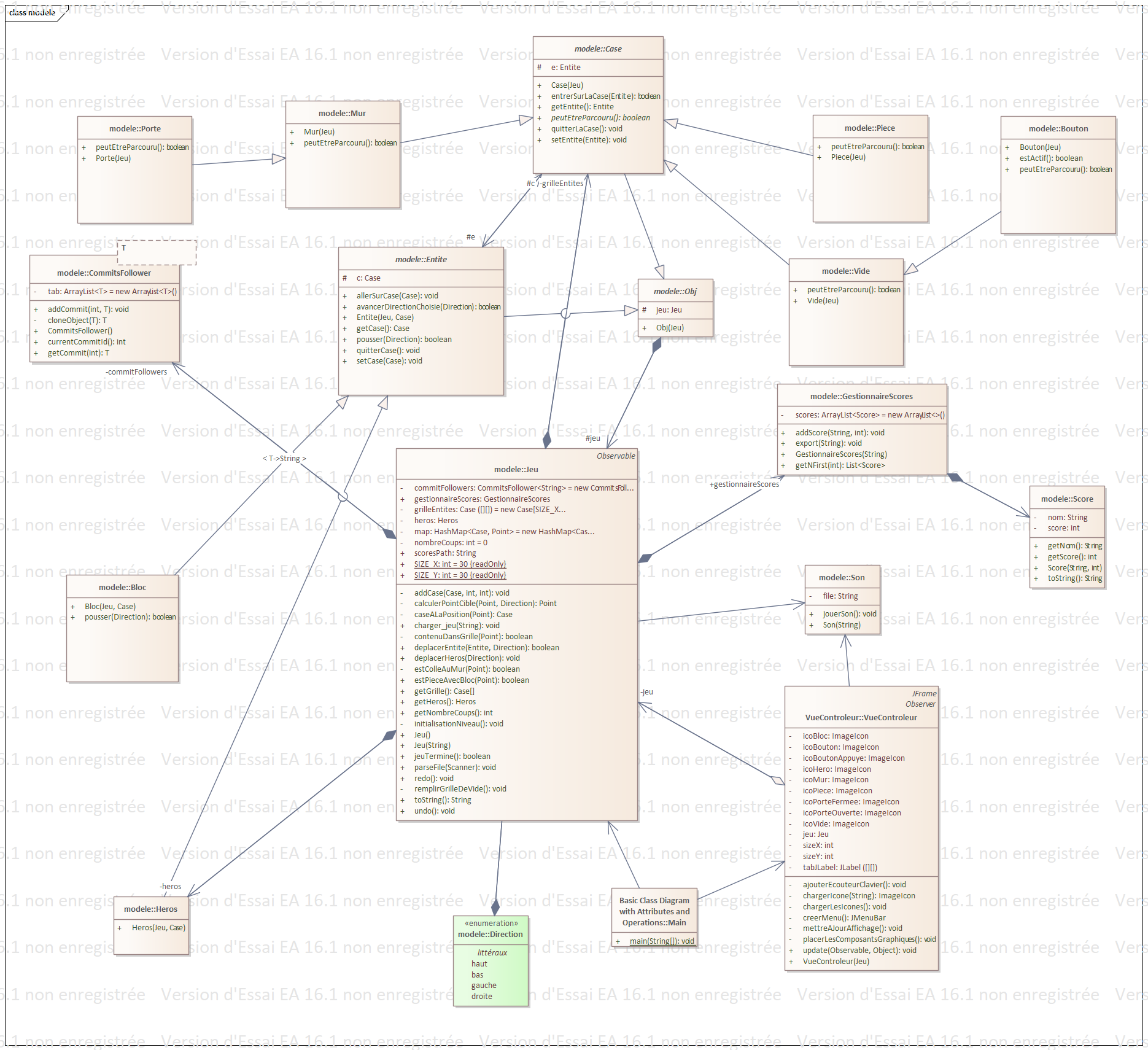1148x1050 pixels.
Task: Click the modele::Mur class title
Action: 342,113
